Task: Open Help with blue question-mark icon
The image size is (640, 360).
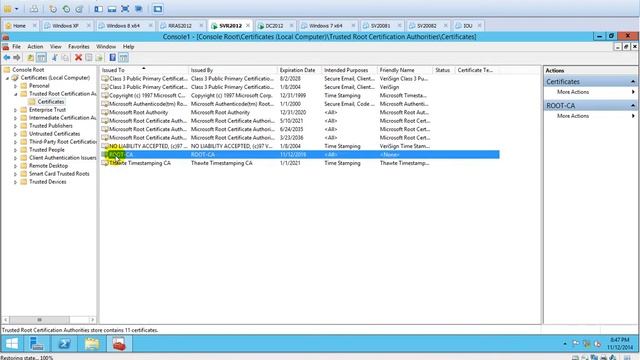Action: coord(113,58)
